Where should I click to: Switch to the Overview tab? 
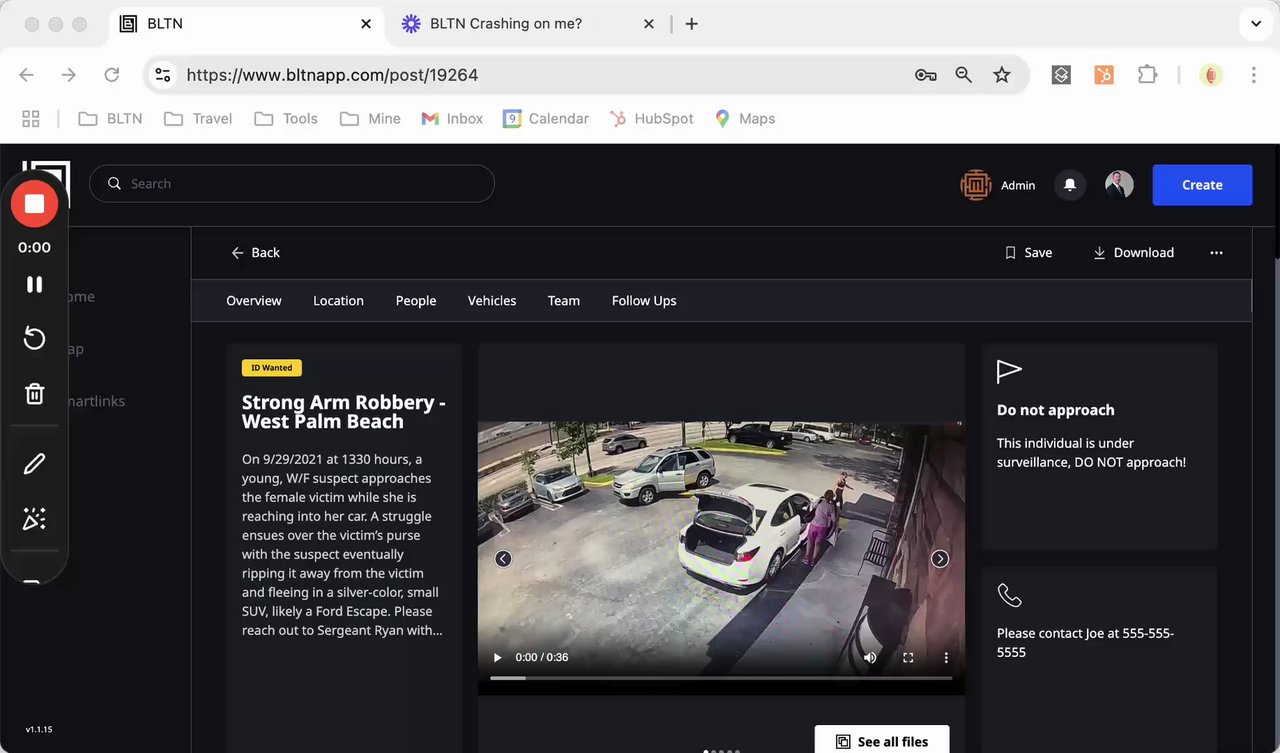click(x=254, y=301)
